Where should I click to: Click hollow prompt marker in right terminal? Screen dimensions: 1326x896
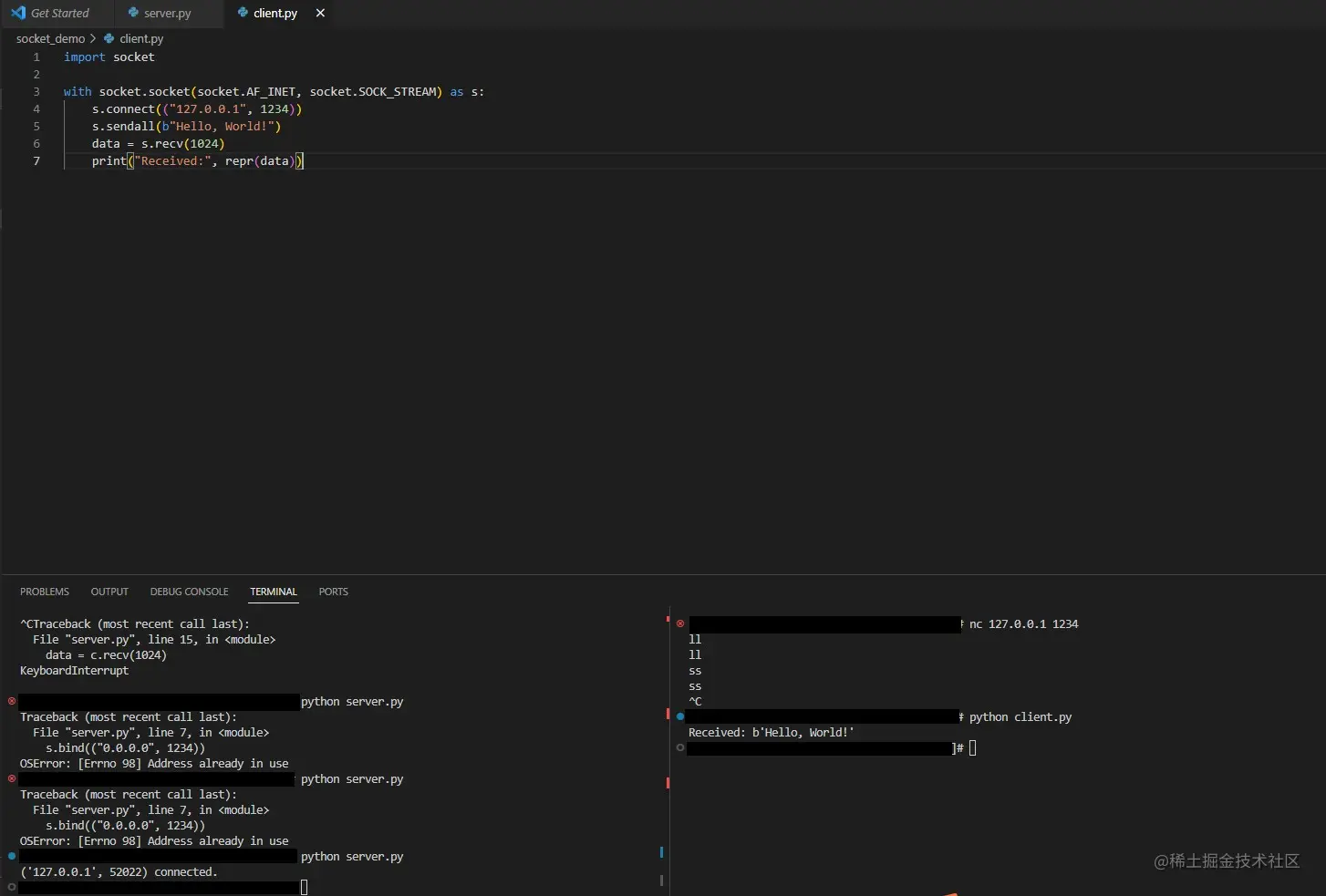point(680,747)
